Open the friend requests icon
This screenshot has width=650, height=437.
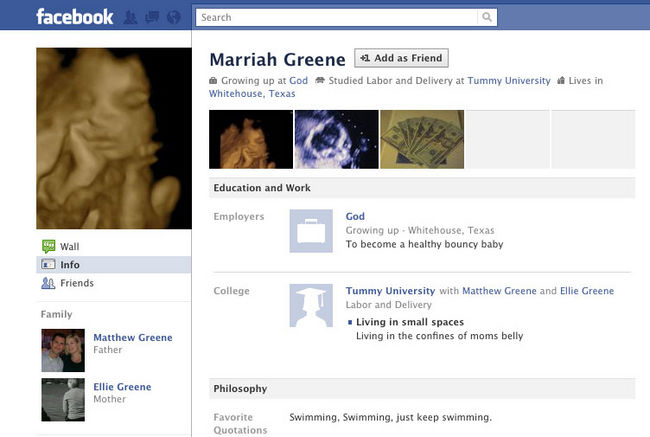[131, 17]
